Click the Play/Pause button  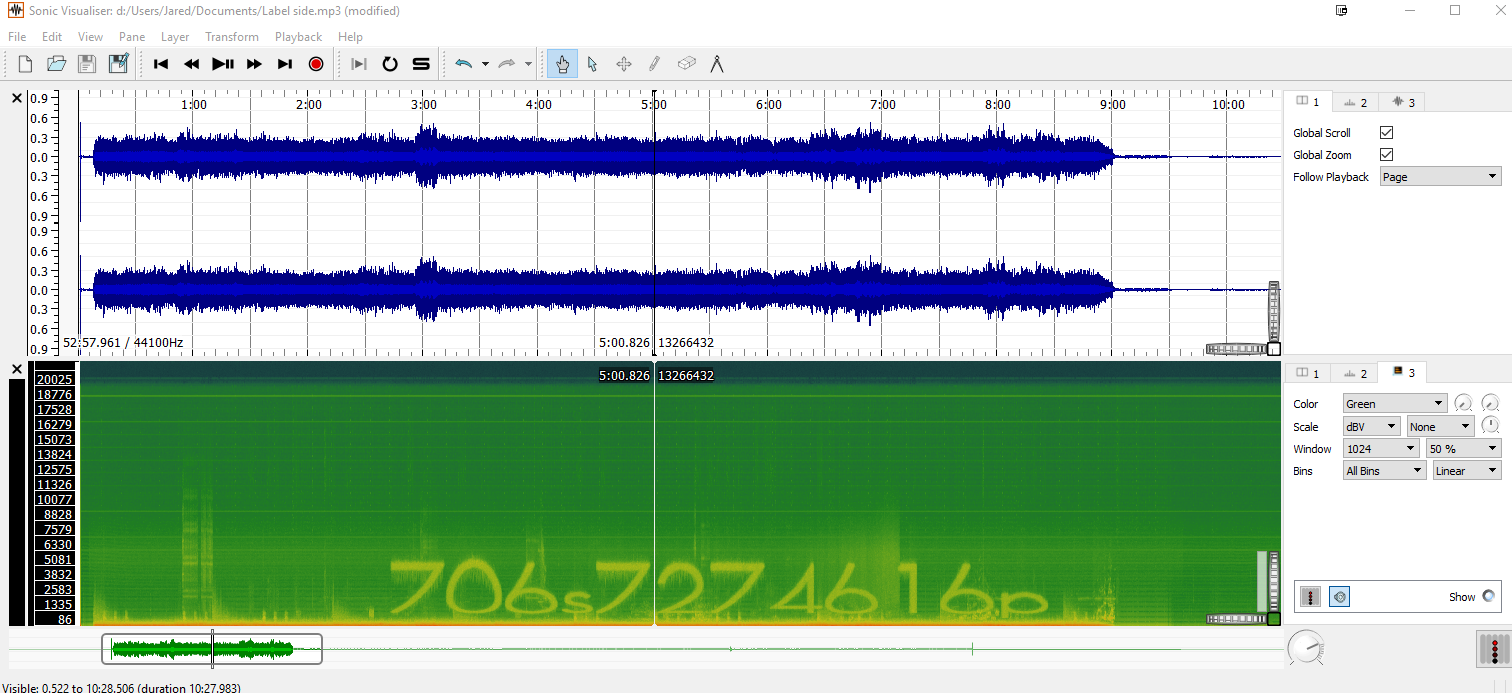(223, 64)
